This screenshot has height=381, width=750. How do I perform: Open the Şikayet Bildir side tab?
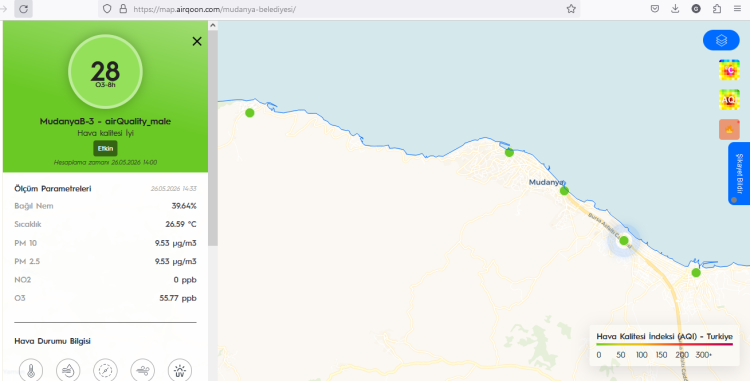[x=739, y=174]
